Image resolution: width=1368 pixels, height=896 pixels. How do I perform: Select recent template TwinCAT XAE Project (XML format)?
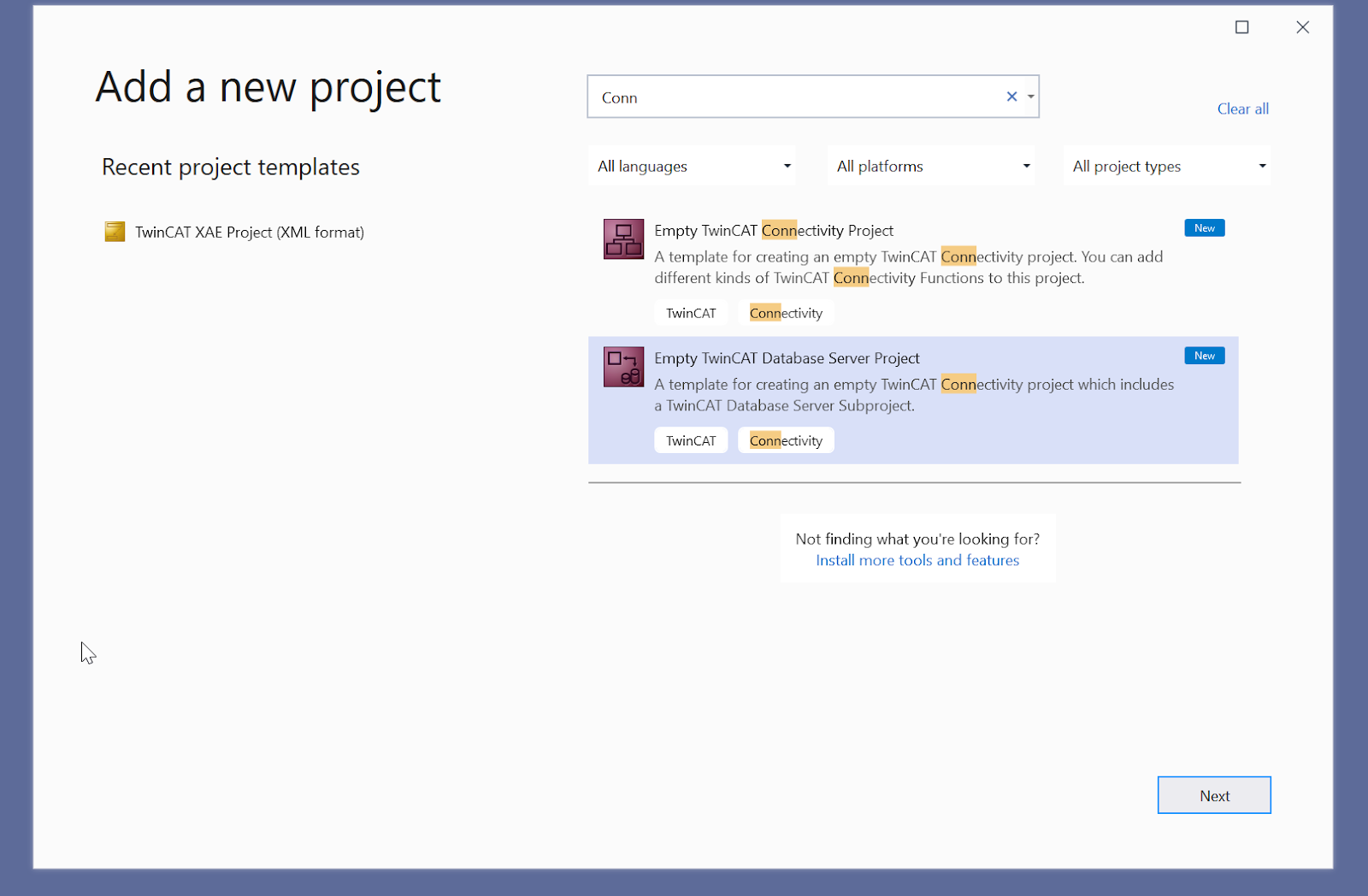(x=234, y=232)
